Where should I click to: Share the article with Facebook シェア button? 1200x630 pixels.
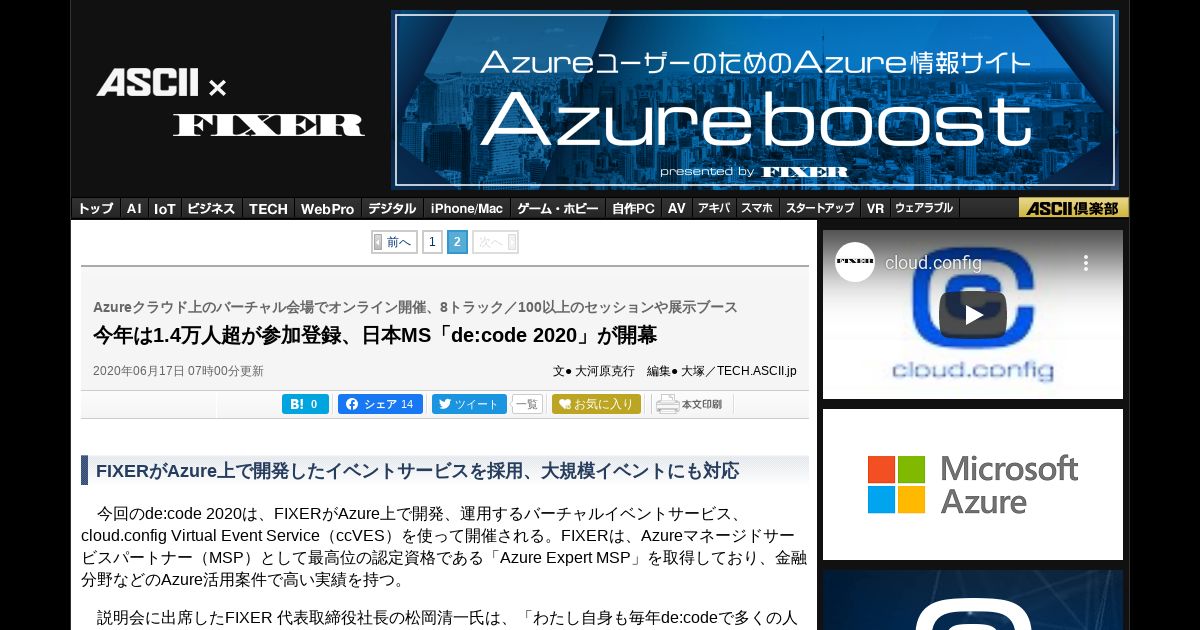click(380, 404)
